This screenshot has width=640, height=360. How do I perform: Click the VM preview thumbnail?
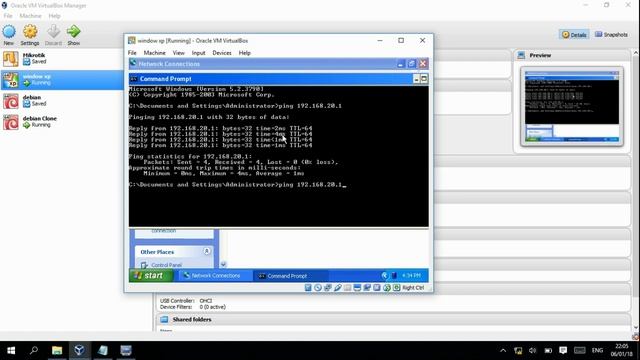coord(572,107)
